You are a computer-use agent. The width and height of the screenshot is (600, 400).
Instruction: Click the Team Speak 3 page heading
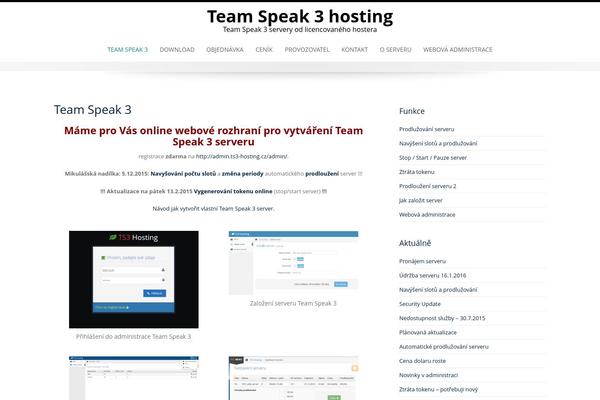(x=93, y=110)
